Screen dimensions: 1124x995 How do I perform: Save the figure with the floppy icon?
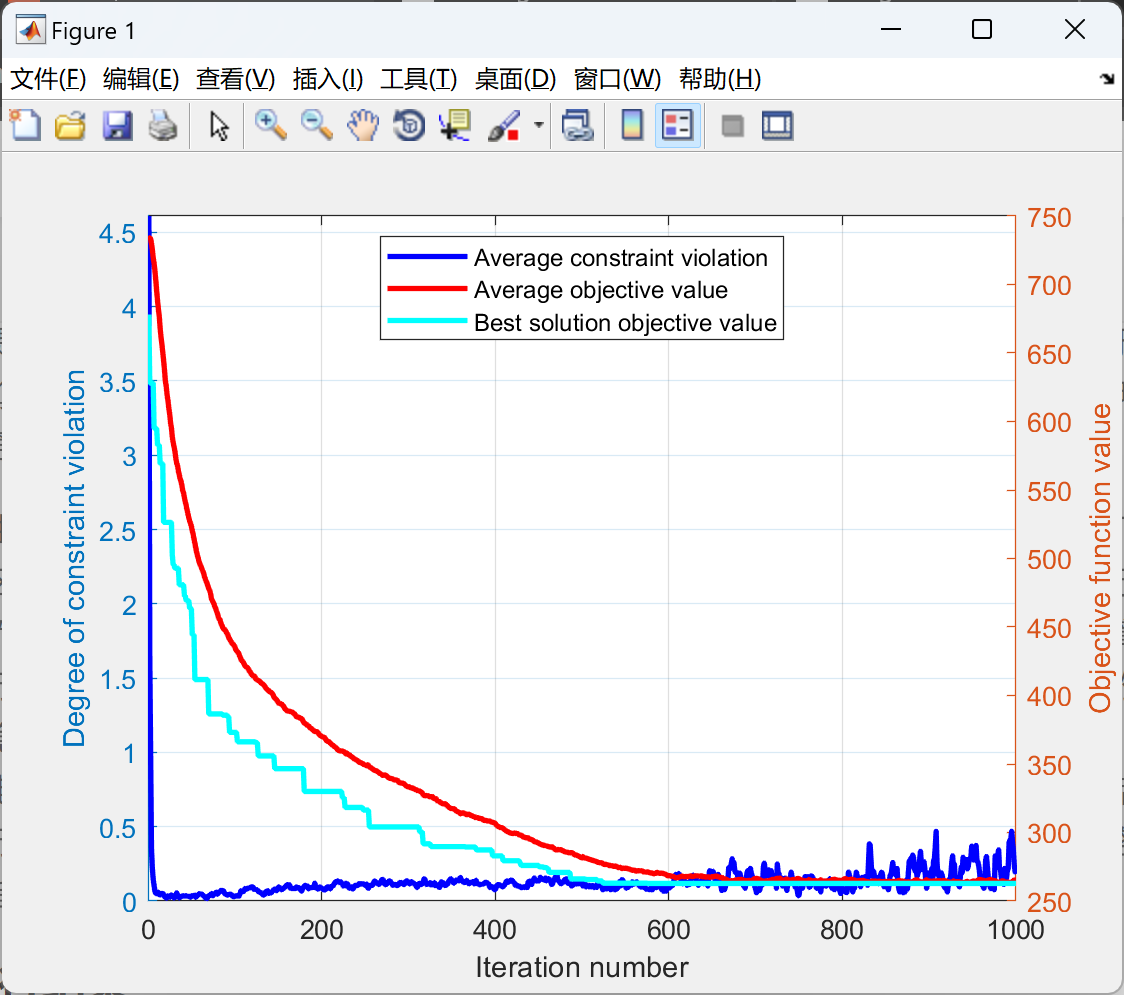coord(117,125)
